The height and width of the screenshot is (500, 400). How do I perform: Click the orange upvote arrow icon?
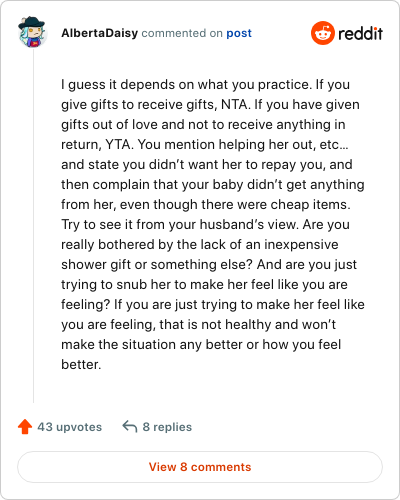(25, 427)
